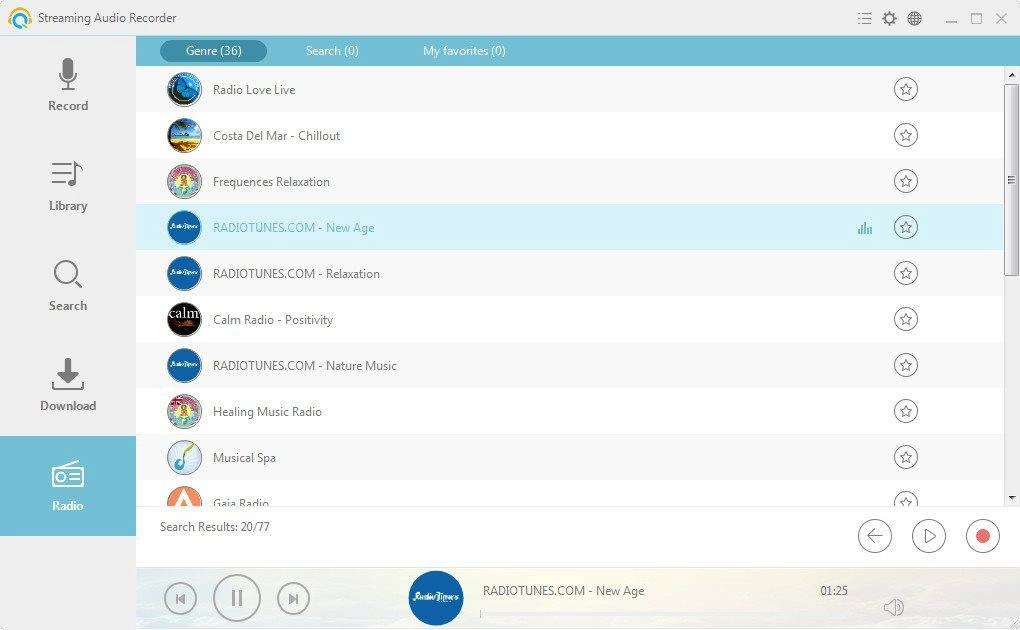Click the app logo in title bar
The image size is (1020, 630).
[x=20, y=18]
